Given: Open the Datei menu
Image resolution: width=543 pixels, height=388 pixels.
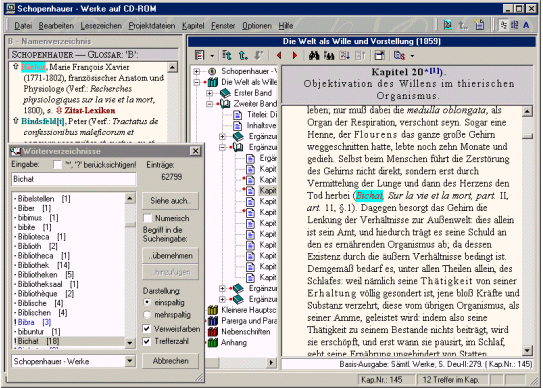Looking at the screenshot, I should click(23, 26).
